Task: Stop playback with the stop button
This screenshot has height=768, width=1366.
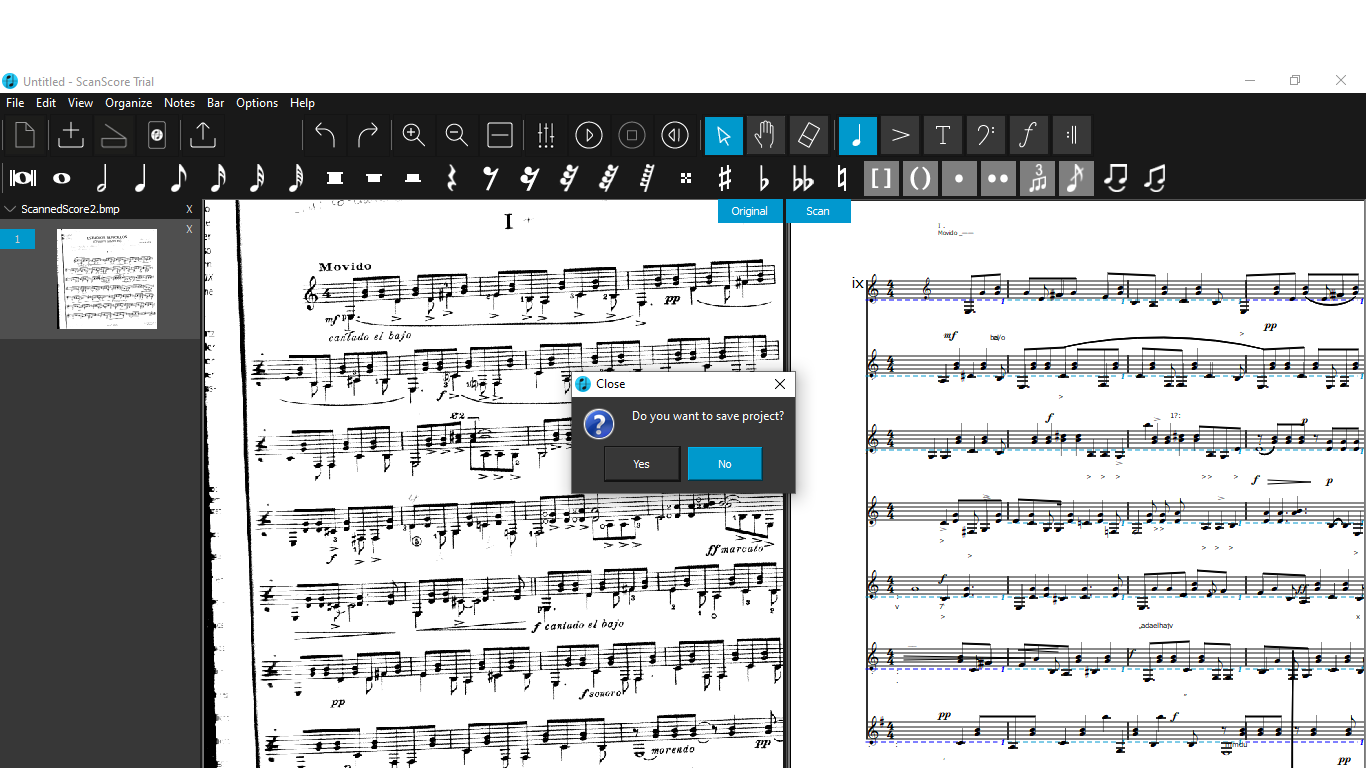Action: 632,135
